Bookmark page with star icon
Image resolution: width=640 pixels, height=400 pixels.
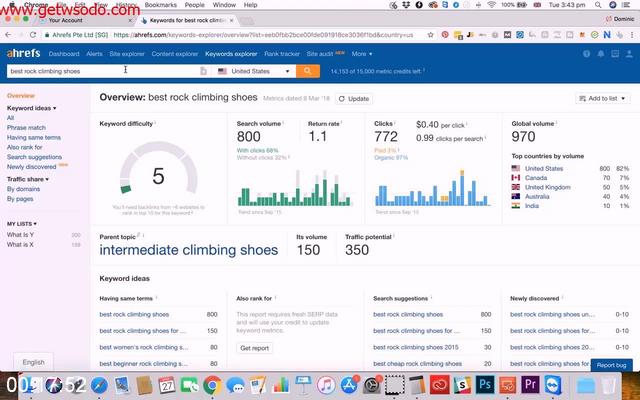click(x=430, y=35)
